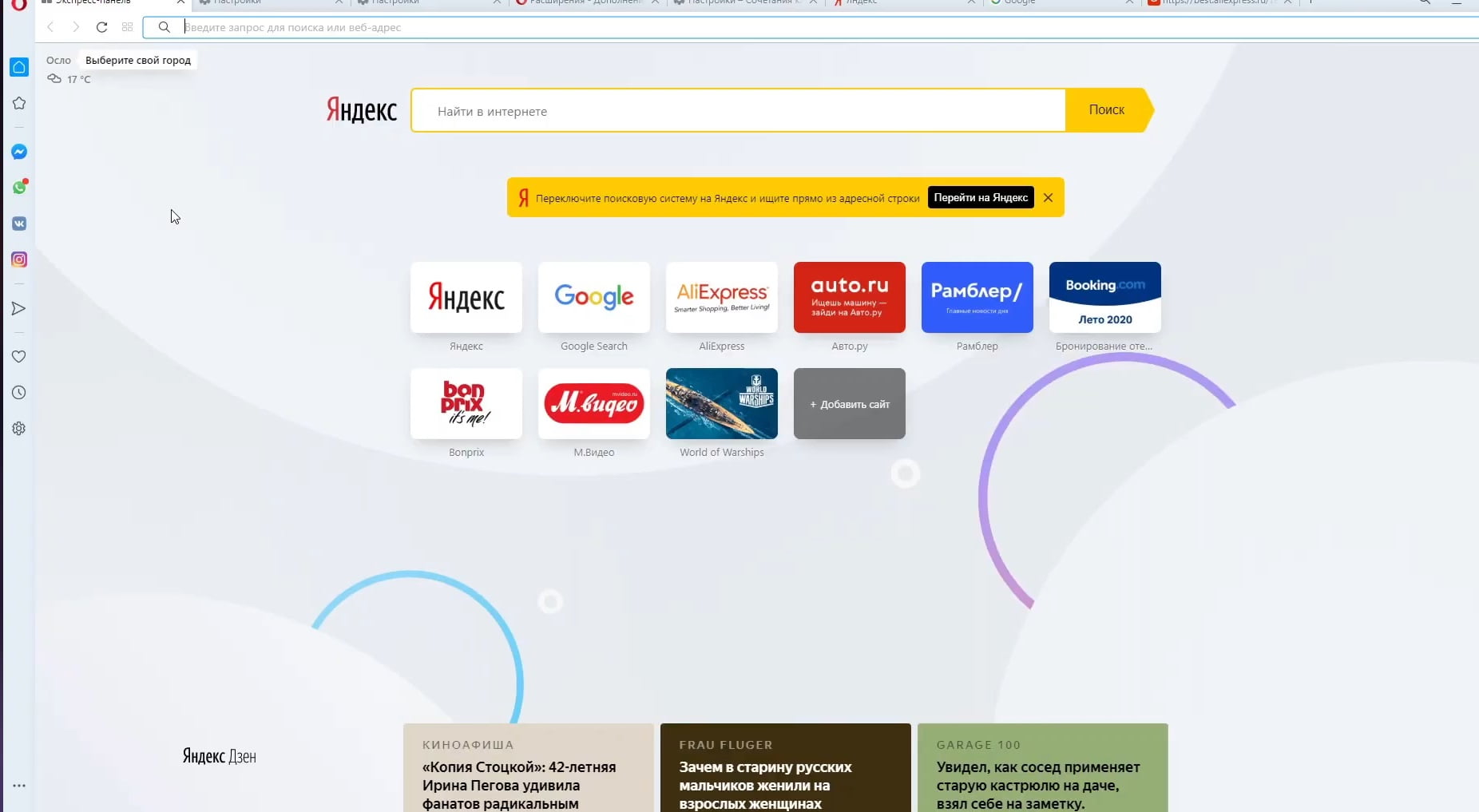The height and width of the screenshot is (812, 1479).
Task: Click the Яндекс Дзен logo
Action: (220, 756)
